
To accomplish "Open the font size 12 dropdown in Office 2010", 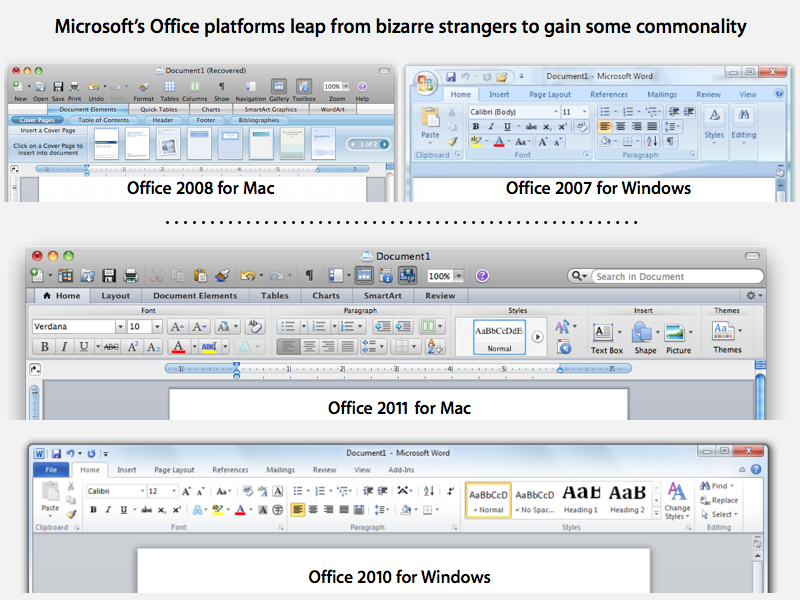I will (174, 491).
